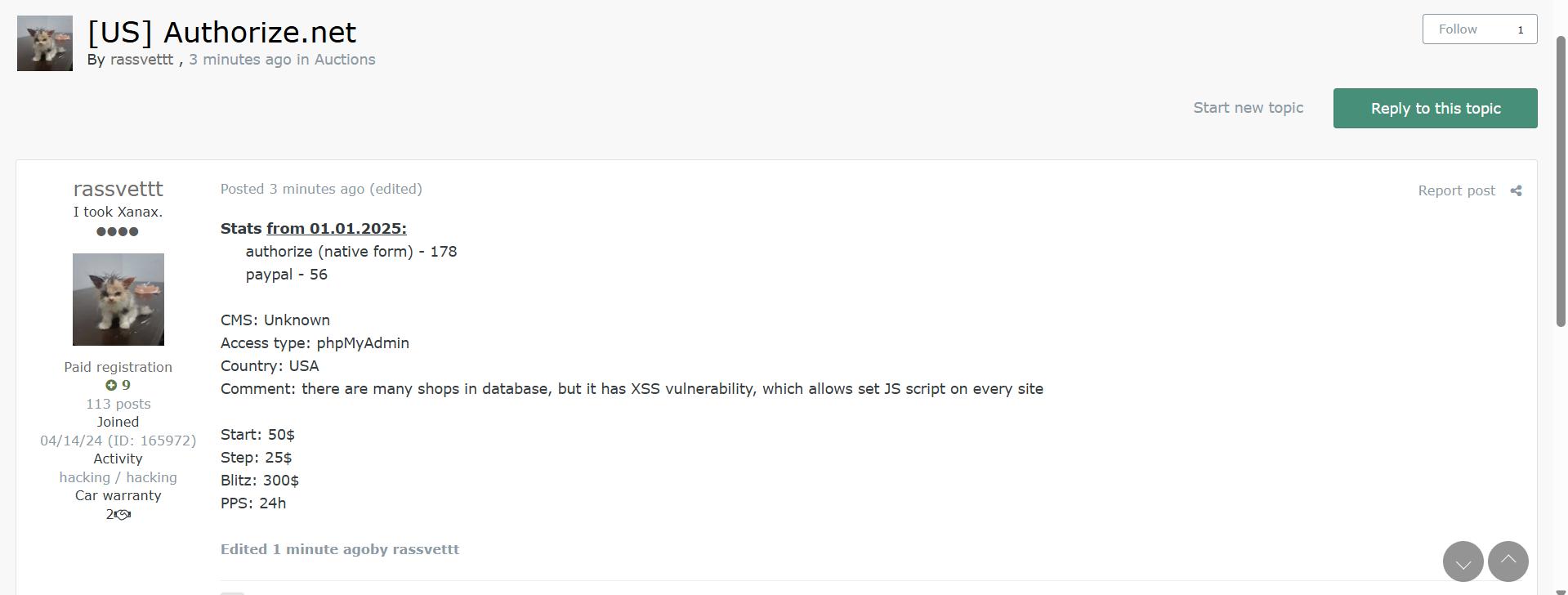Open rassvettt's large profile avatar
The height and width of the screenshot is (595, 1568).
(118, 299)
